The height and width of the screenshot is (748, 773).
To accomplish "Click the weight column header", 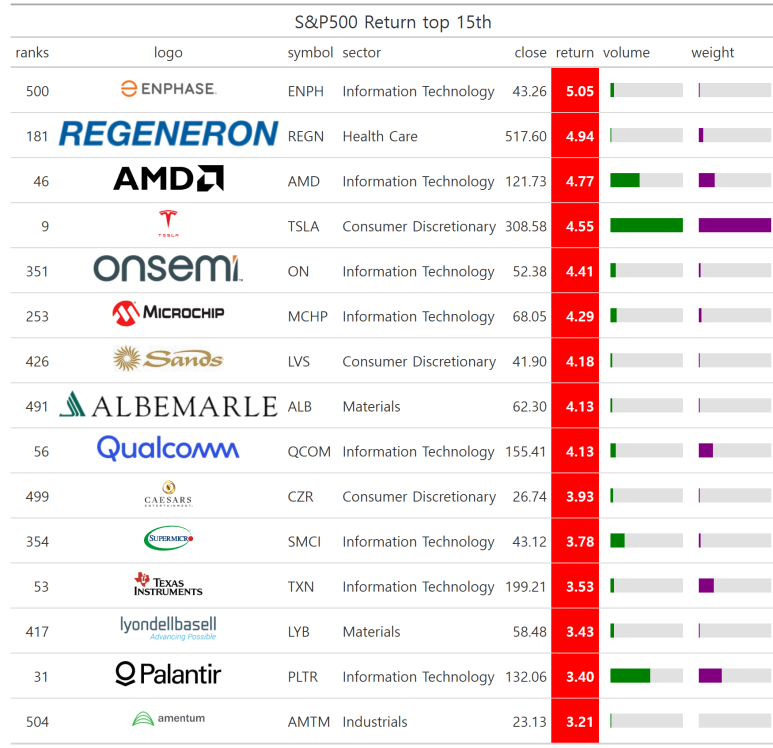I will click(x=712, y=52).
